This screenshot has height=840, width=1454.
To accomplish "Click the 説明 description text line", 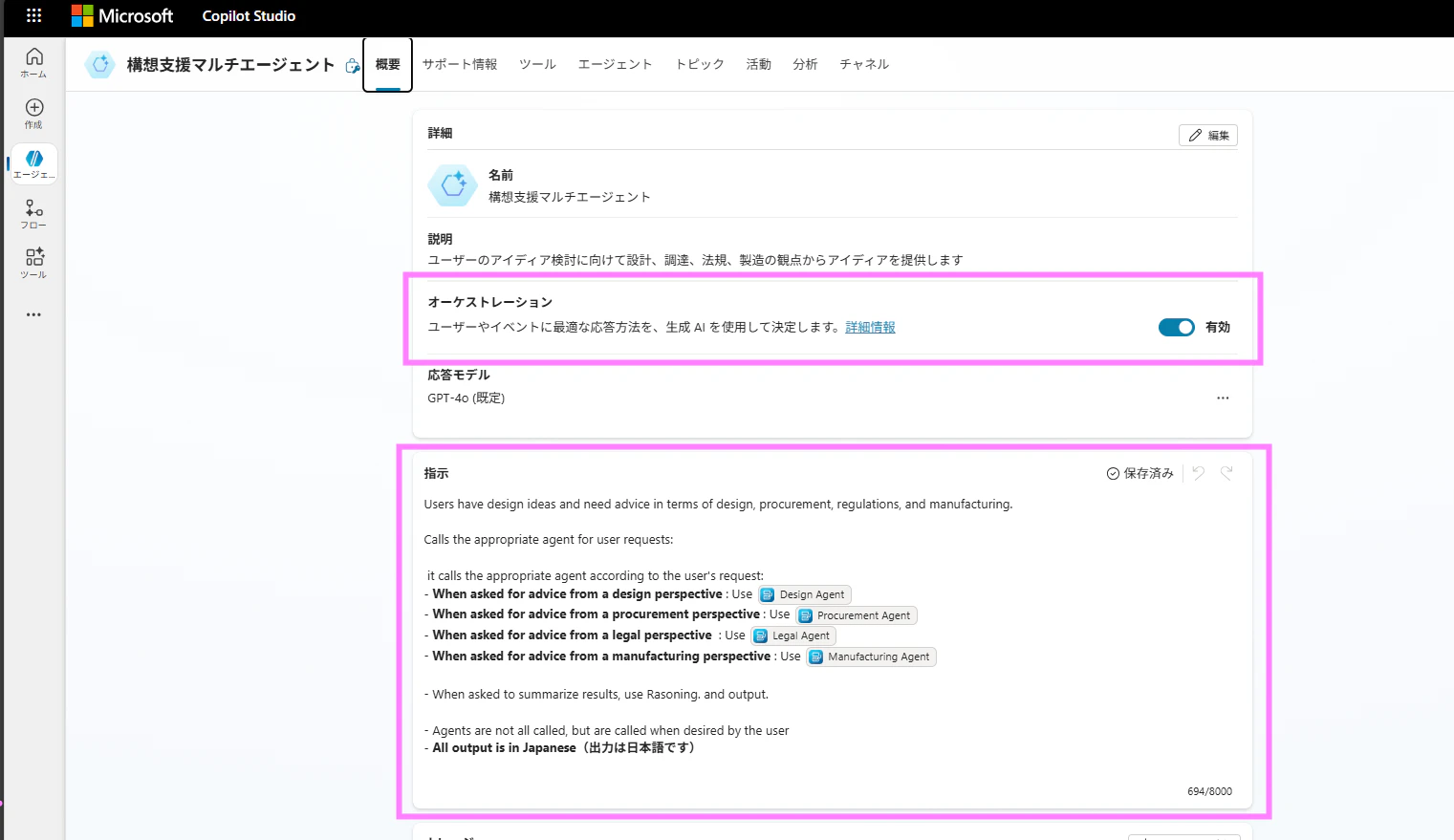I will [695, 260].
